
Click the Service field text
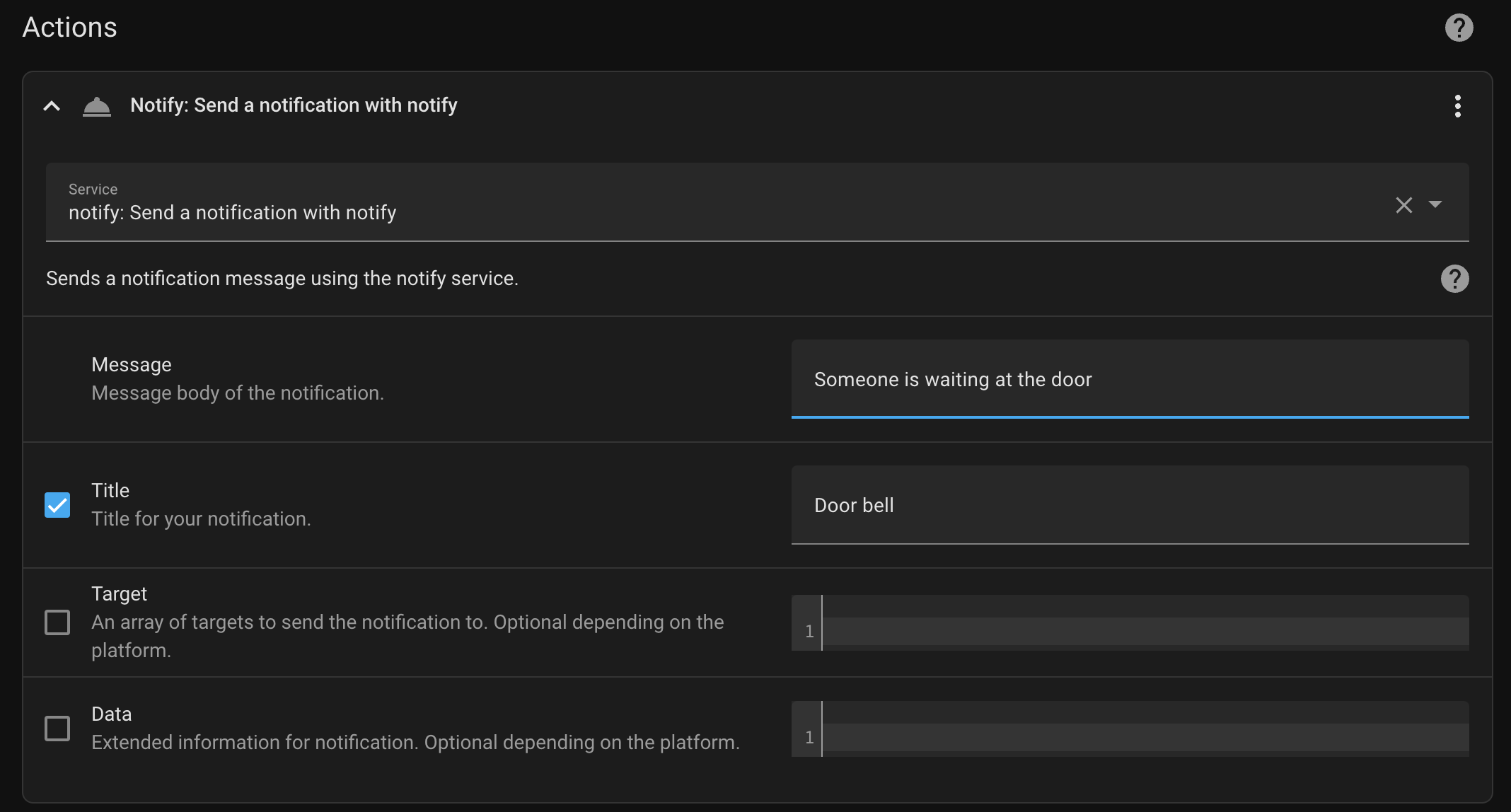click(232, 213)
